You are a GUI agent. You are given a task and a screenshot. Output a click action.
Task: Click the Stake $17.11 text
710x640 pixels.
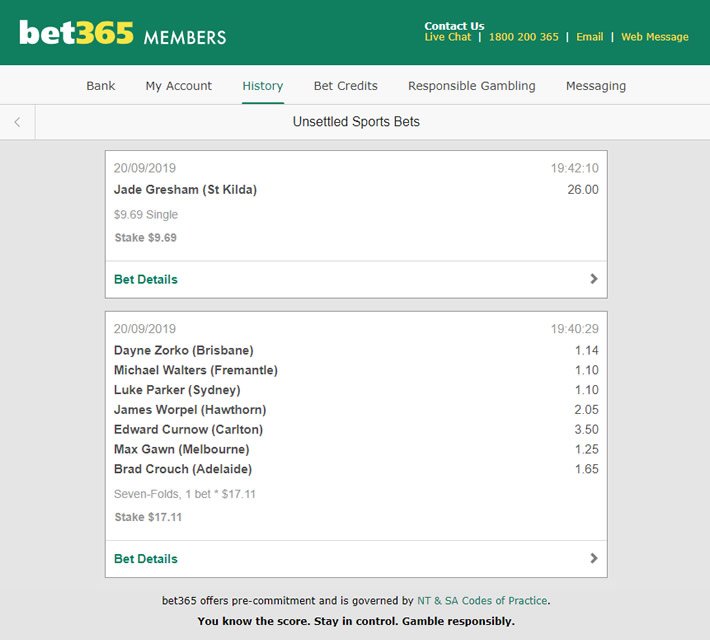pyautogui.click(x=148, y=517)
